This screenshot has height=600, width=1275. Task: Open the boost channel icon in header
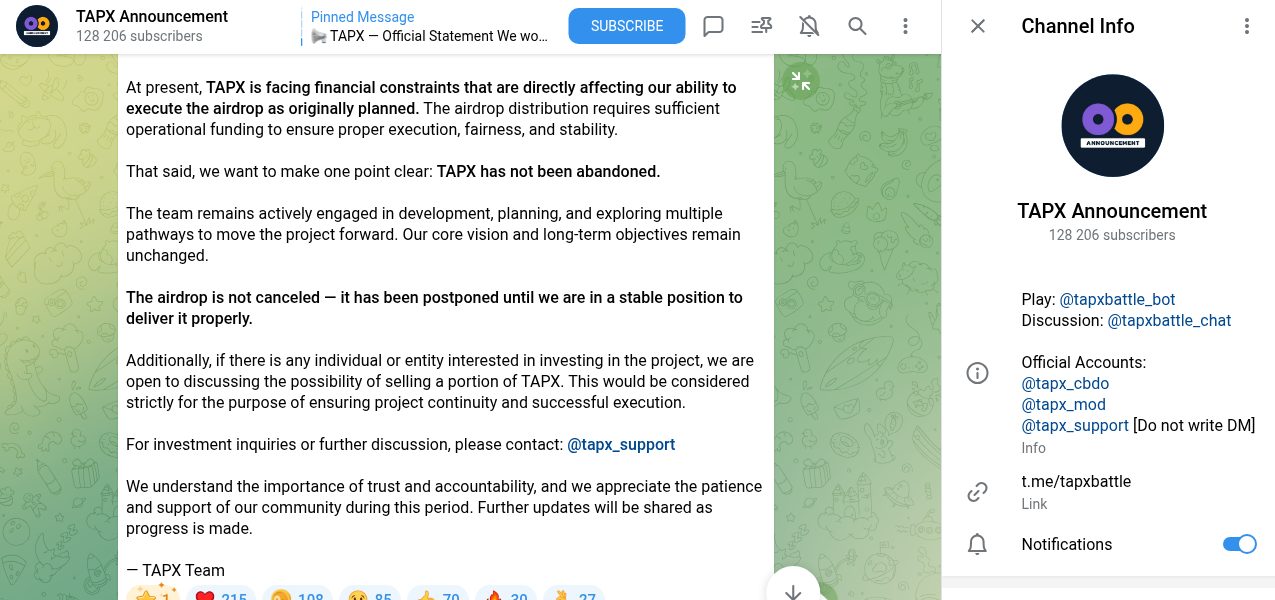pos(761,26)
